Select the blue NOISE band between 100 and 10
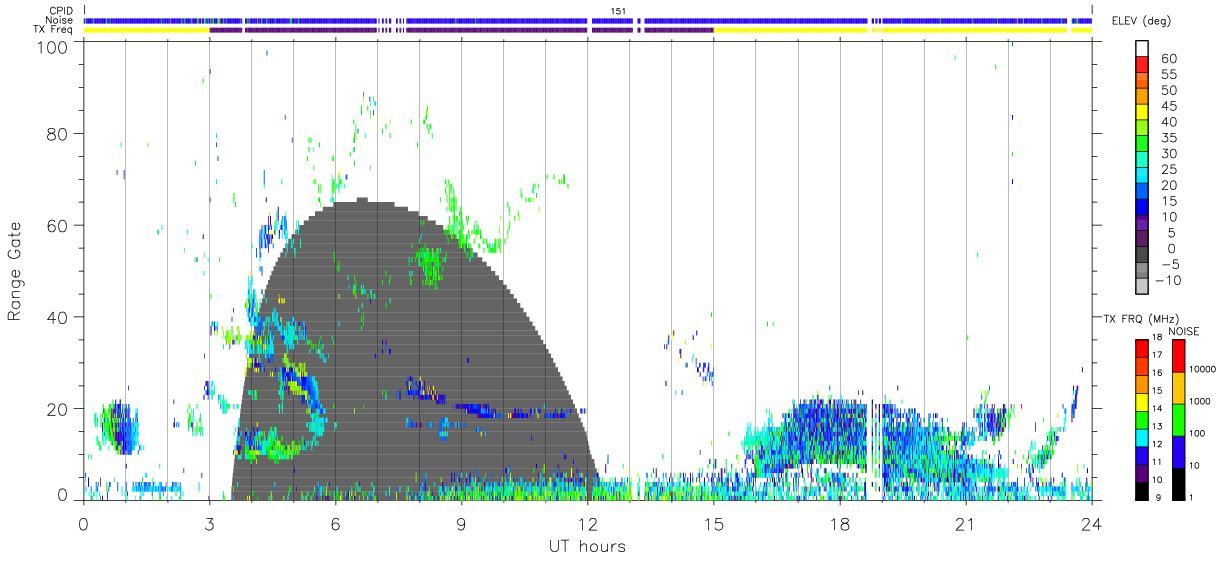The width and height of the screenshot is (1228, 567). pyautogui.click(x=1179, y=451)
